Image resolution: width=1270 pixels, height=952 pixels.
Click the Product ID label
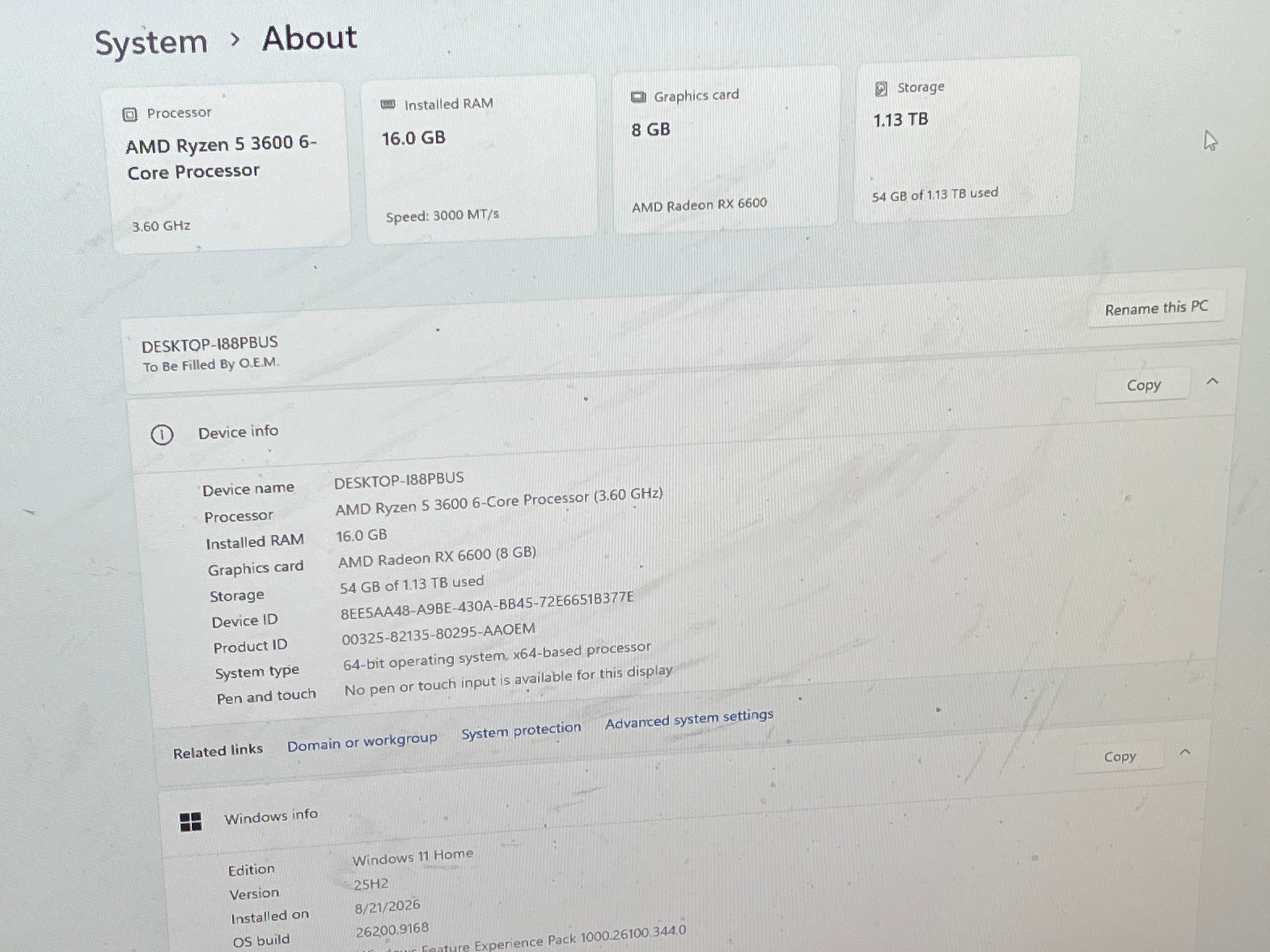250,647
